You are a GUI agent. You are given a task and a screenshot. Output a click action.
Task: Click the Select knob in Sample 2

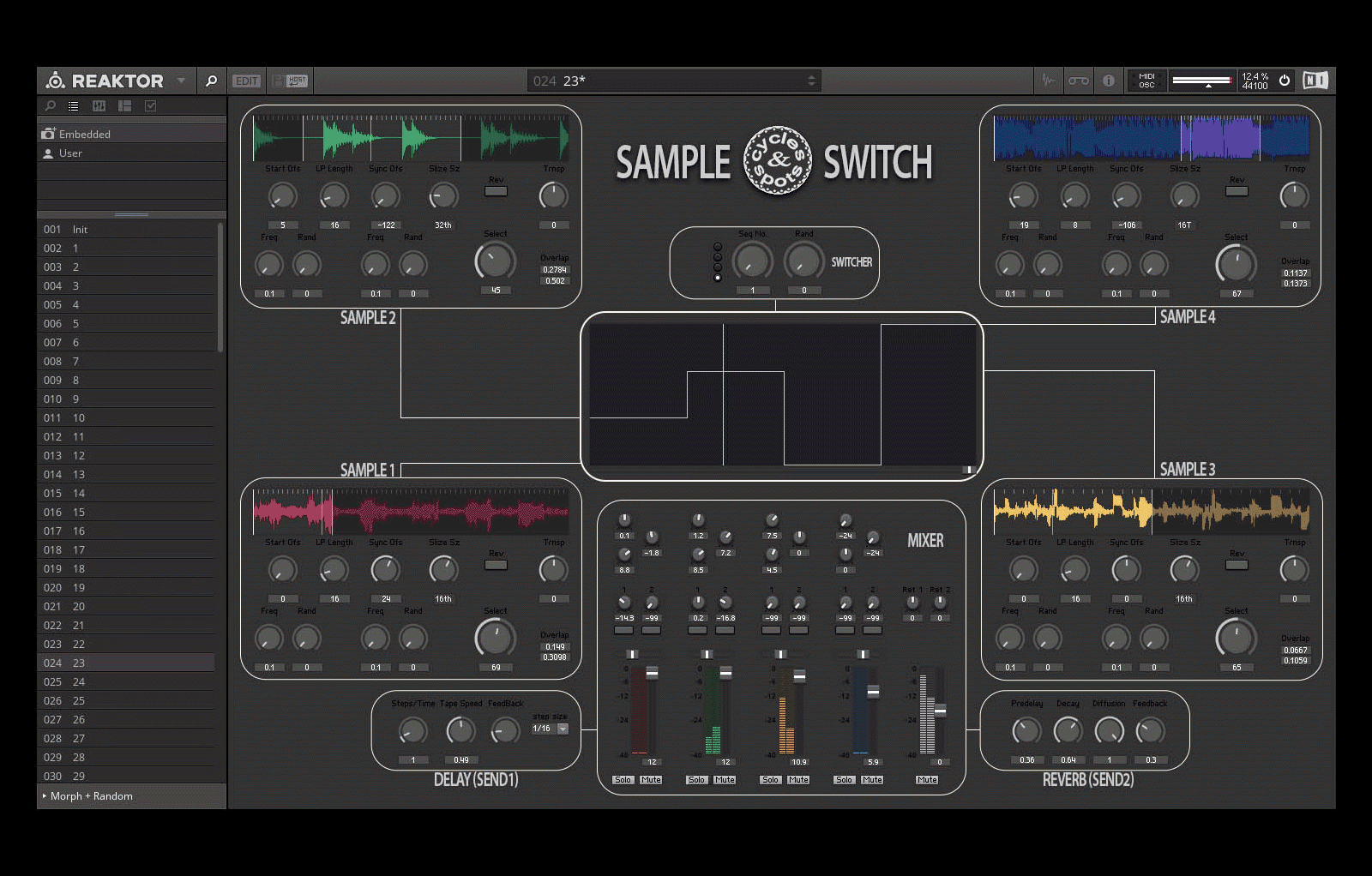[x=496, y=261]
